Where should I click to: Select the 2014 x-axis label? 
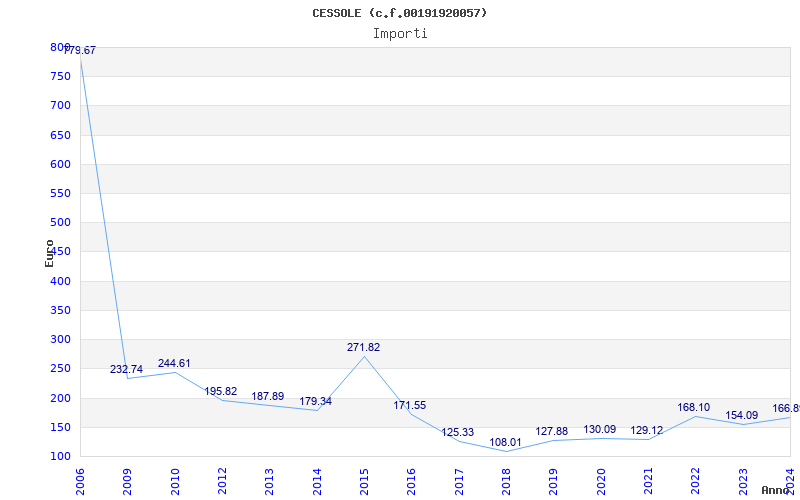point(317,482)
